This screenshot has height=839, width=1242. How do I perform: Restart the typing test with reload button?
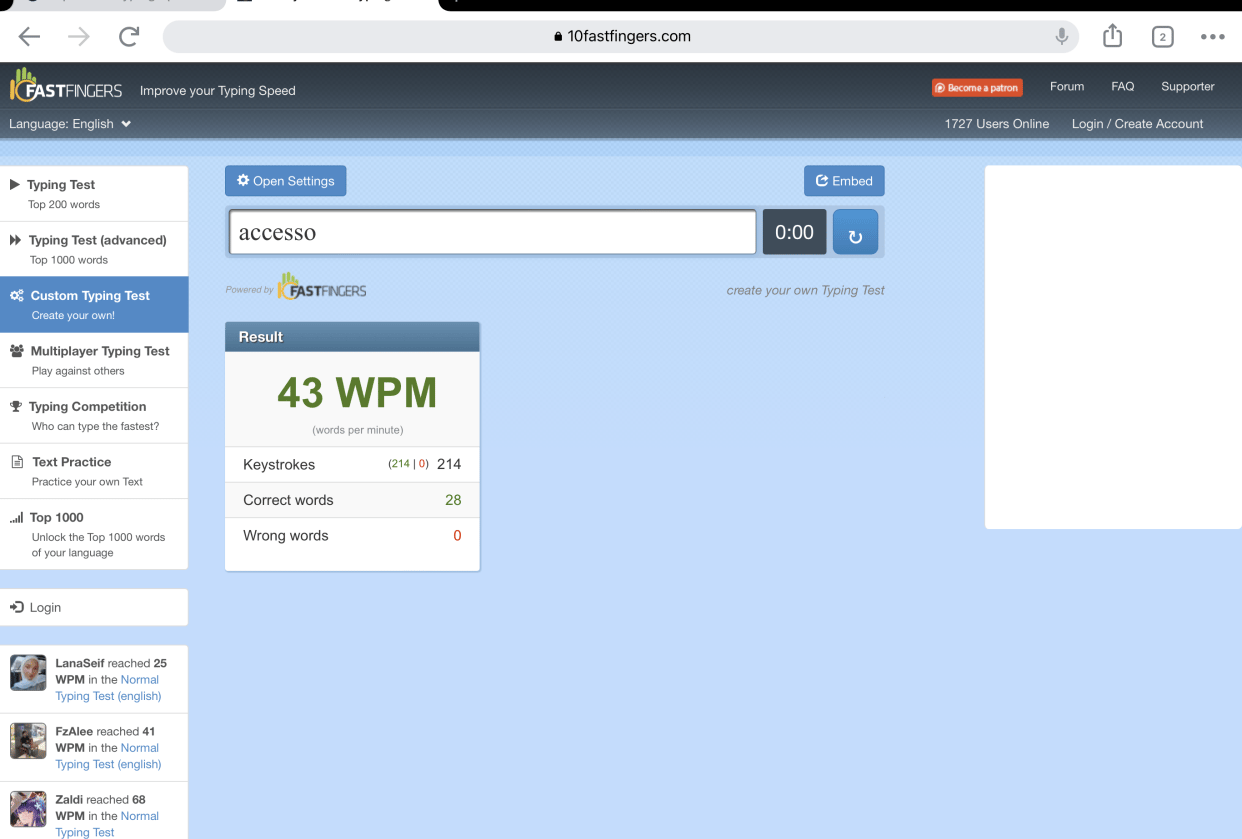[x=855, y=233]
